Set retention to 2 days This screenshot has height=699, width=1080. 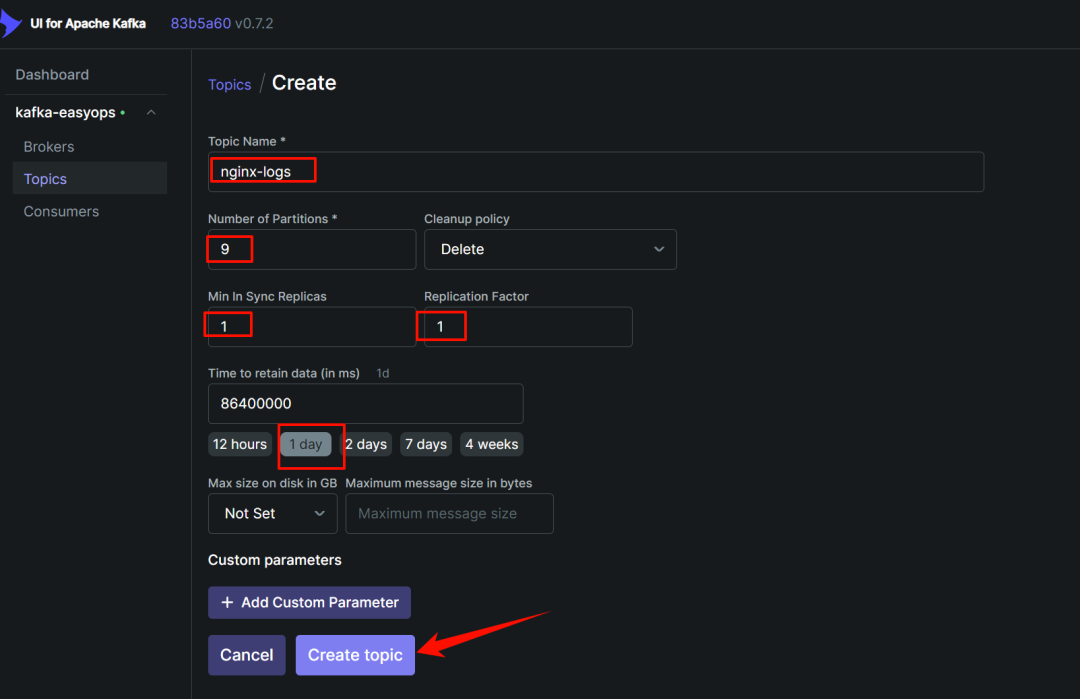click(366, 444)
